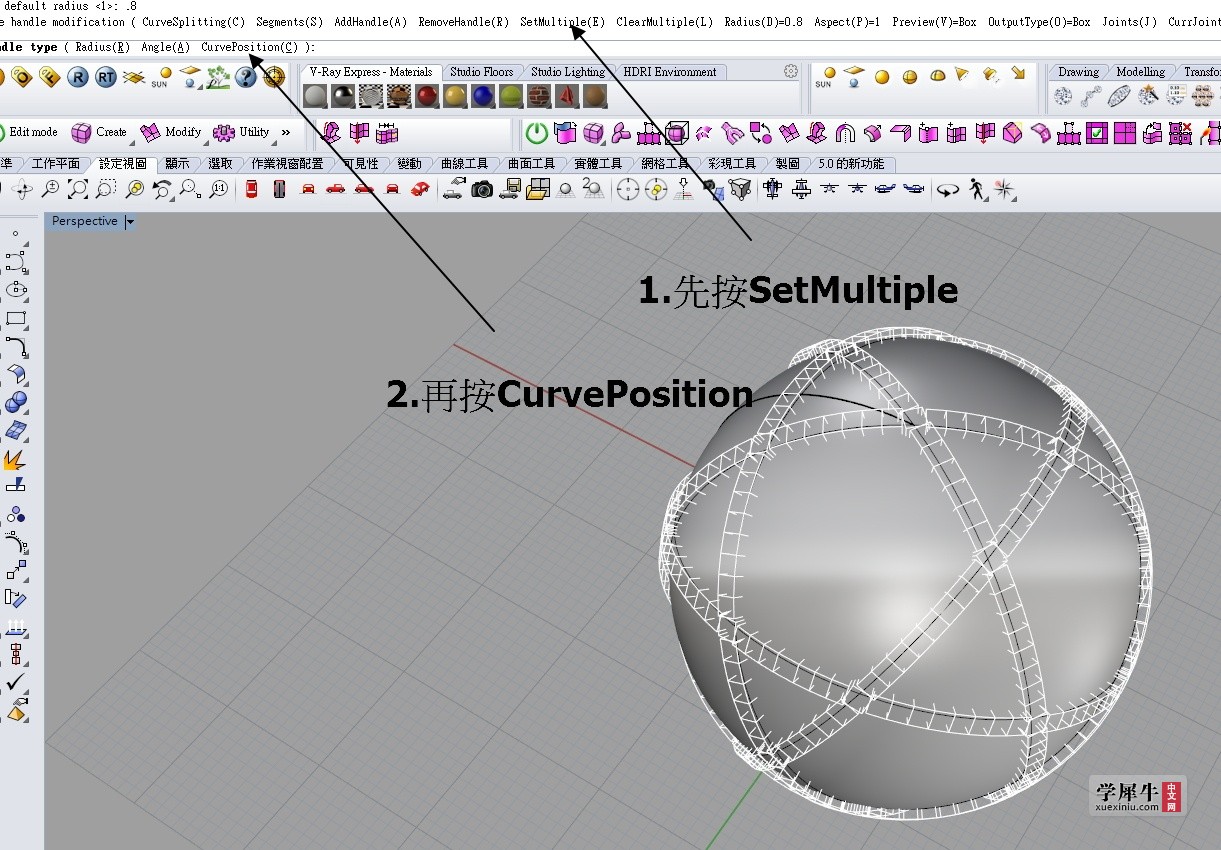The width and height of the screenshot is (1221, 850).
Task: Select the 曲線工具 toolbar tab
Action: [464, 163]
